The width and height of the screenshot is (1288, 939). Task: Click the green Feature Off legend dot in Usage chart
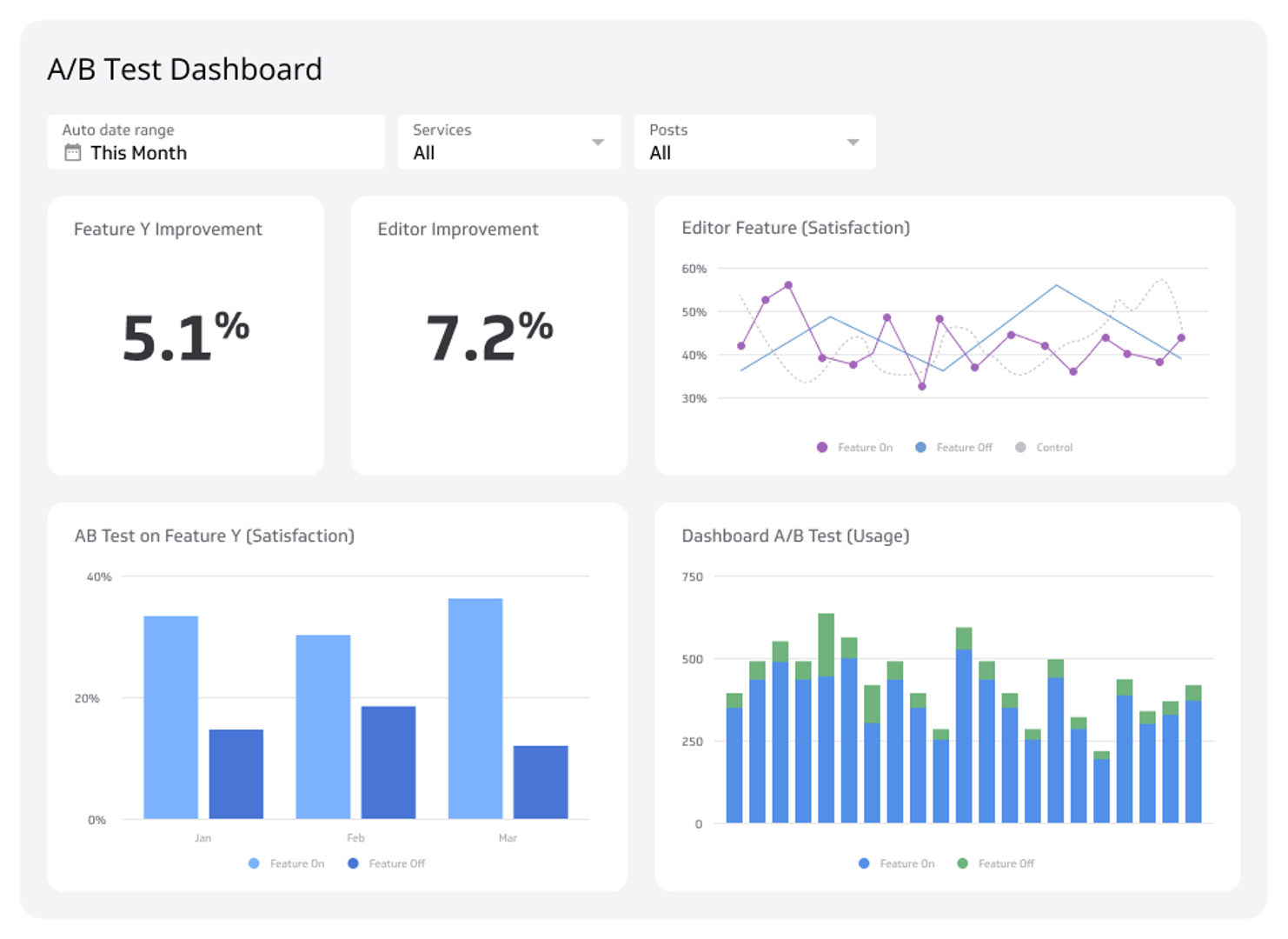(x=960, y=863)
